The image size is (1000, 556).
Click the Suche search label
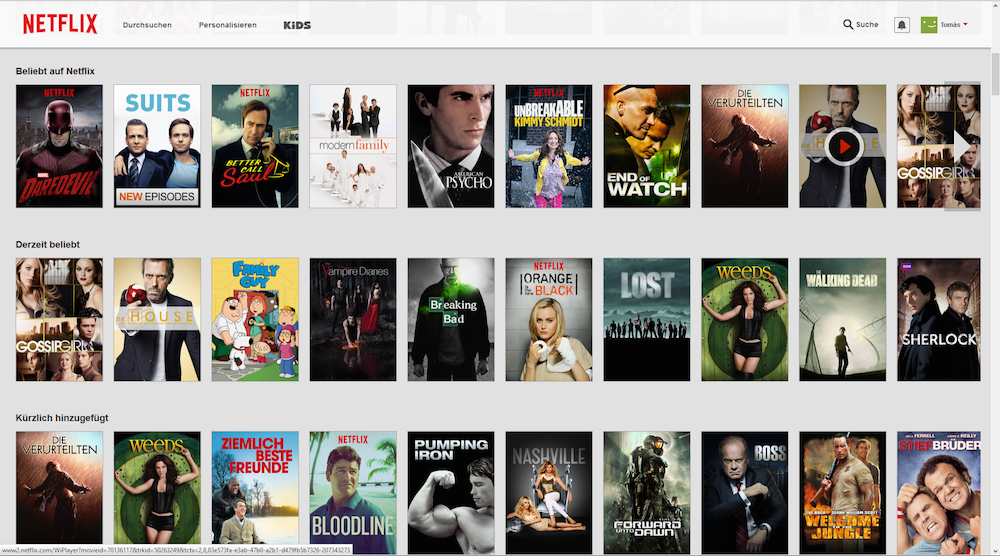coord(867,24)
